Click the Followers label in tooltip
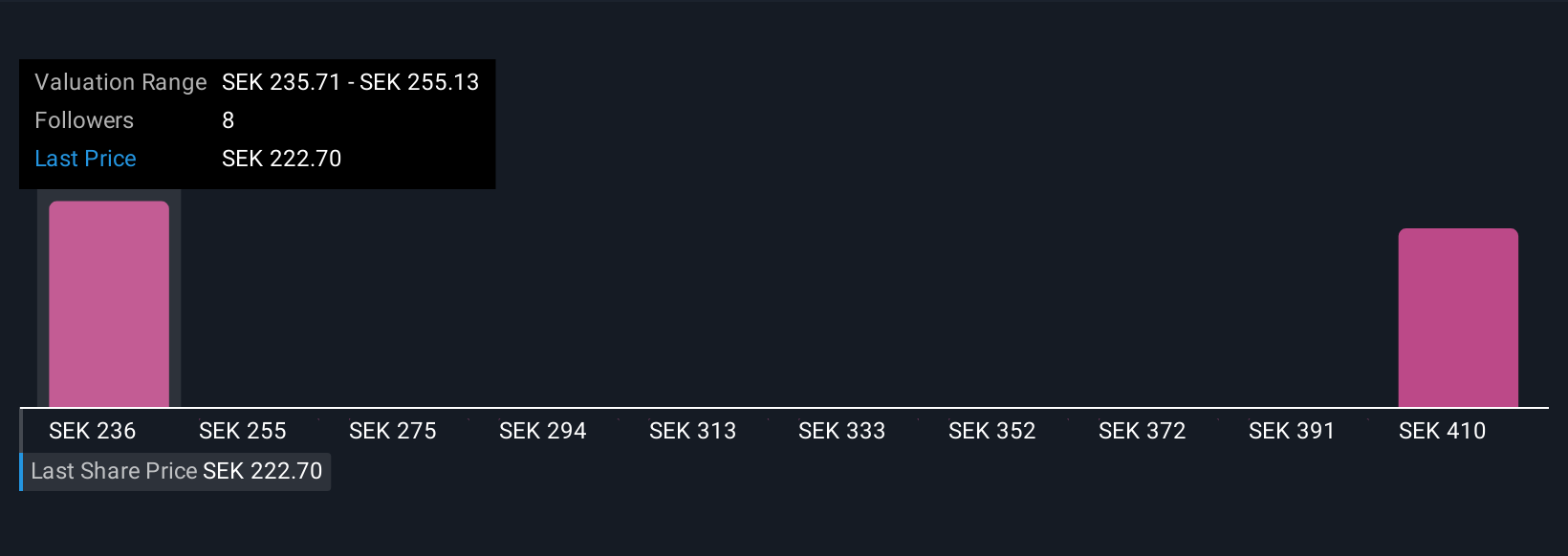Image resolution: width=1568 pixels, height=556 pixels. (84, 120)
